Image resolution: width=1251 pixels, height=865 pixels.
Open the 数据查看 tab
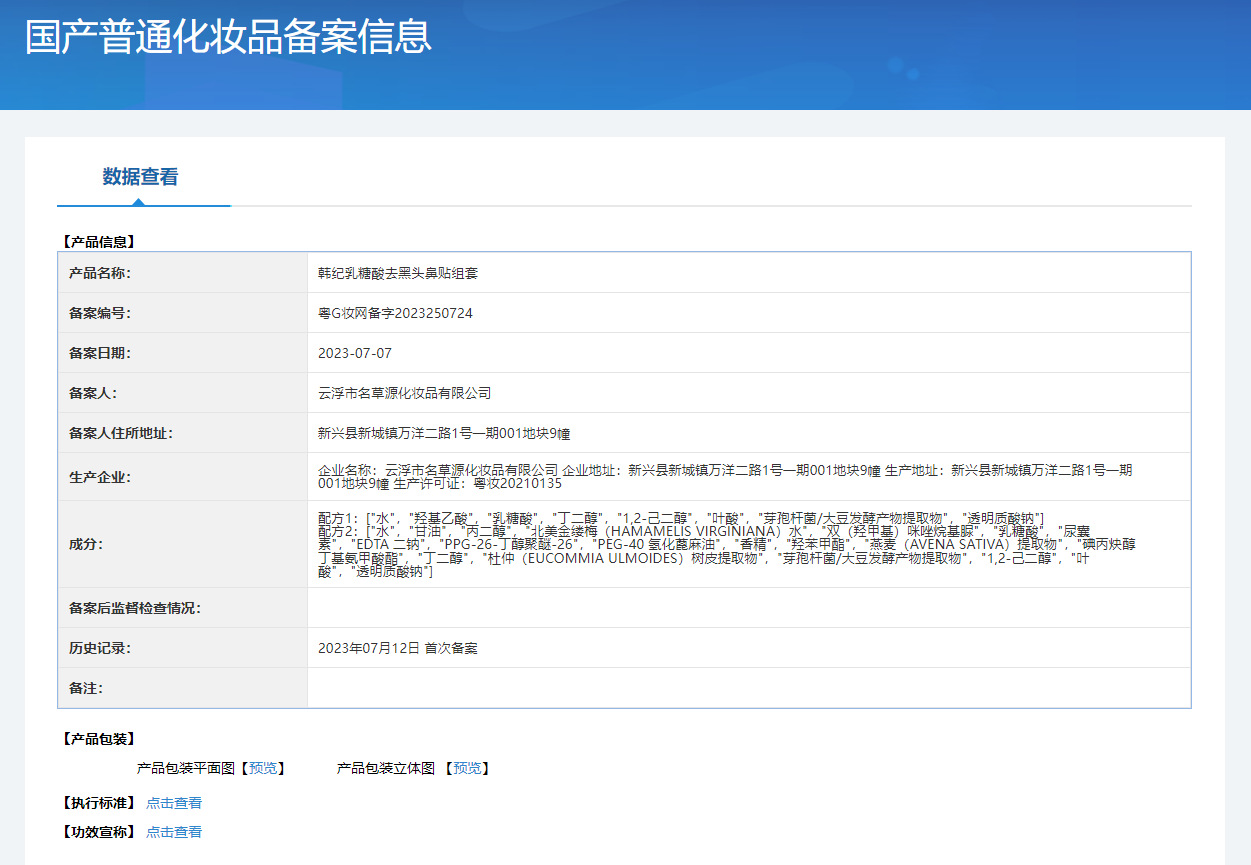[141, 177]
